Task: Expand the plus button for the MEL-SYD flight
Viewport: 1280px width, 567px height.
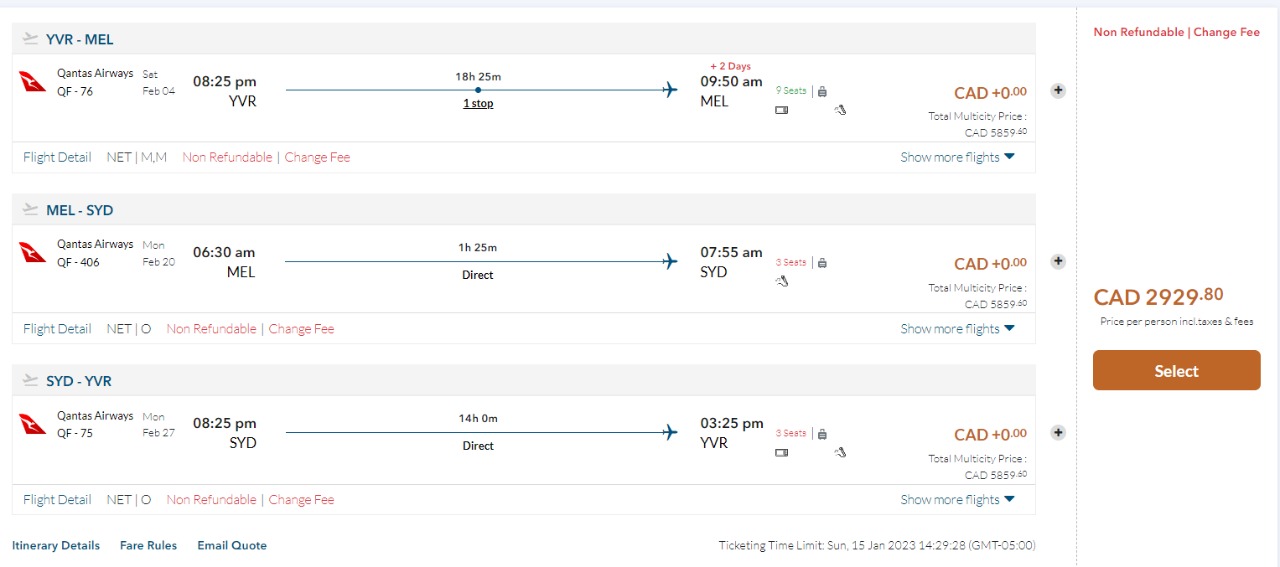Action: pos(1058,261)
